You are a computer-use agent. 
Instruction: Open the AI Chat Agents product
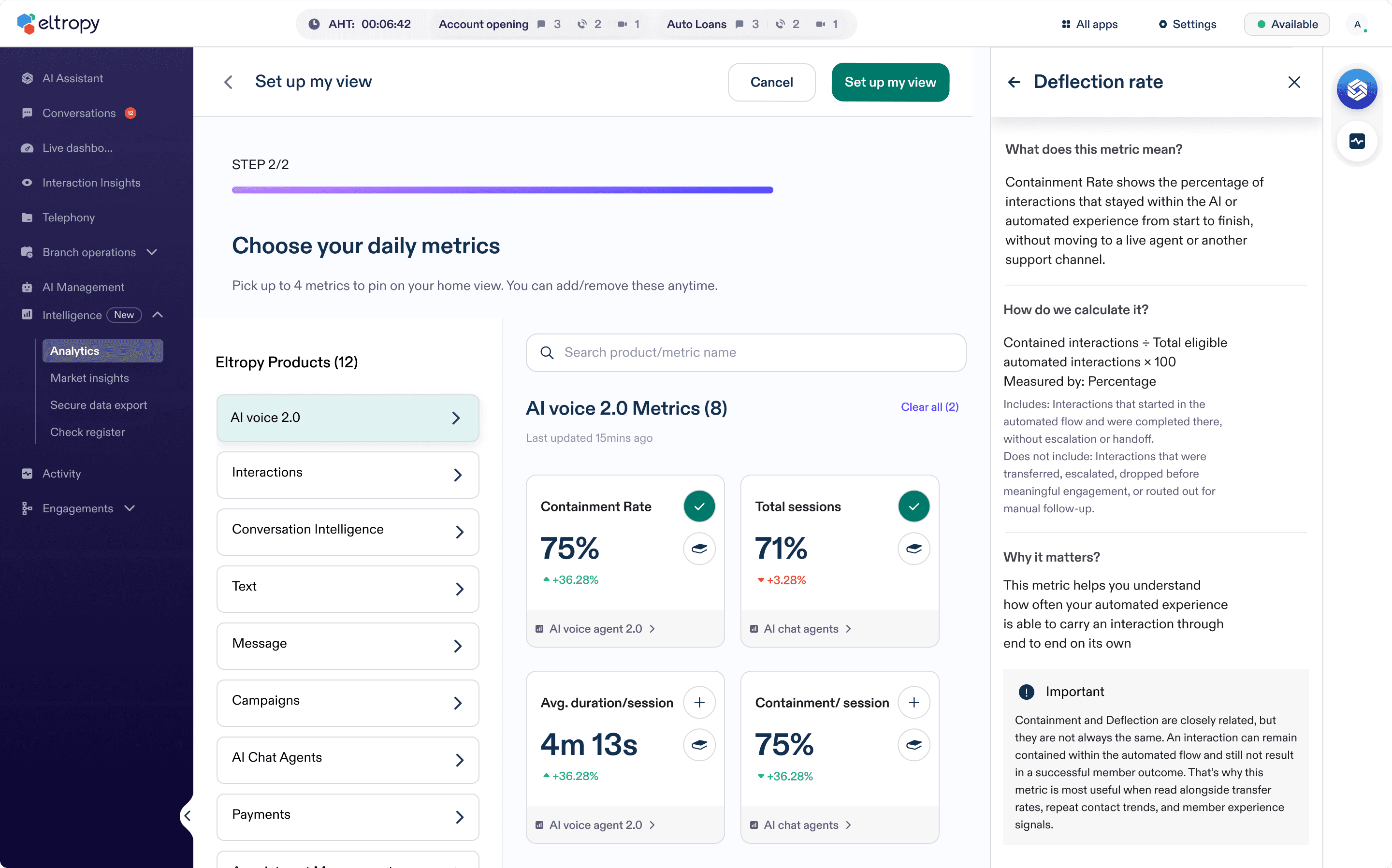348,760
